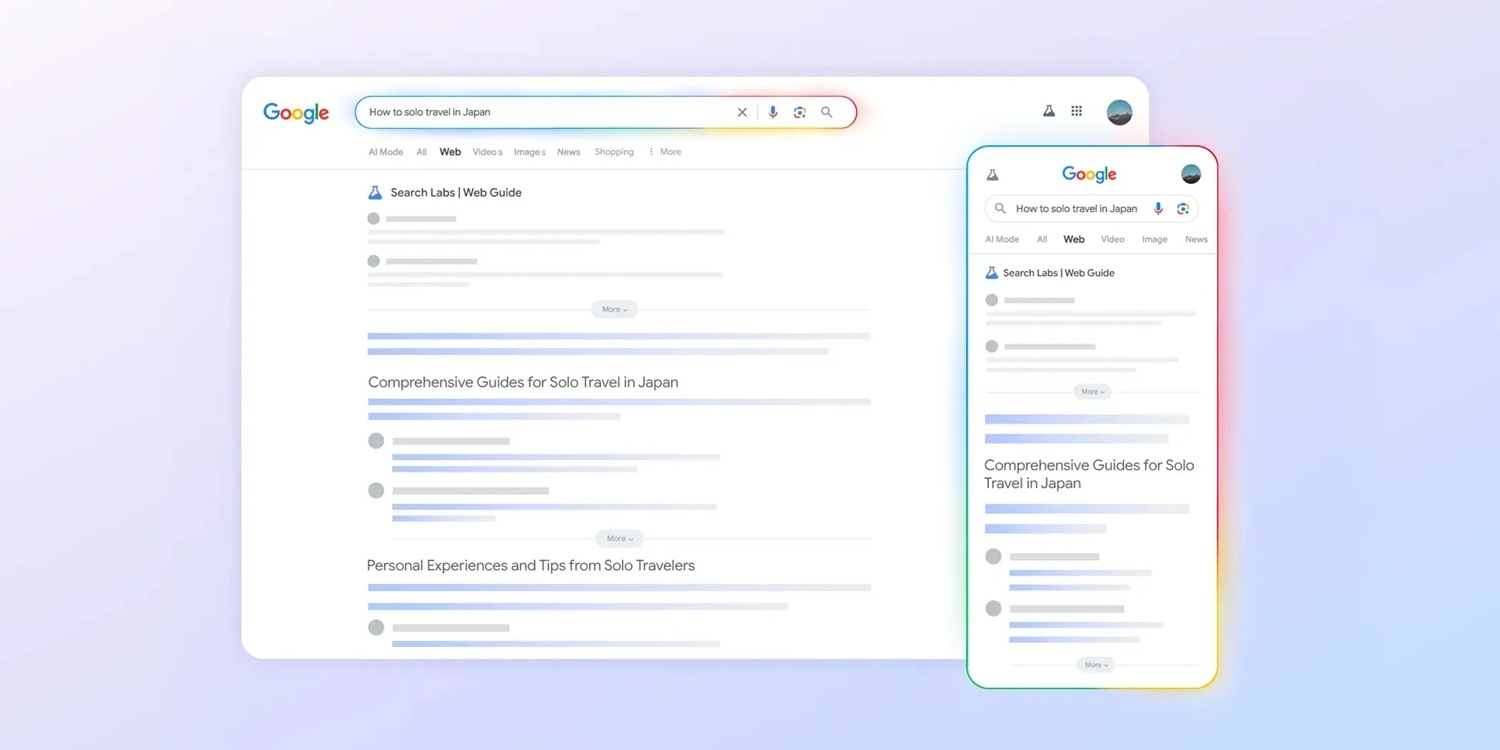Open the More menu next to Shopping

(665, 152)
